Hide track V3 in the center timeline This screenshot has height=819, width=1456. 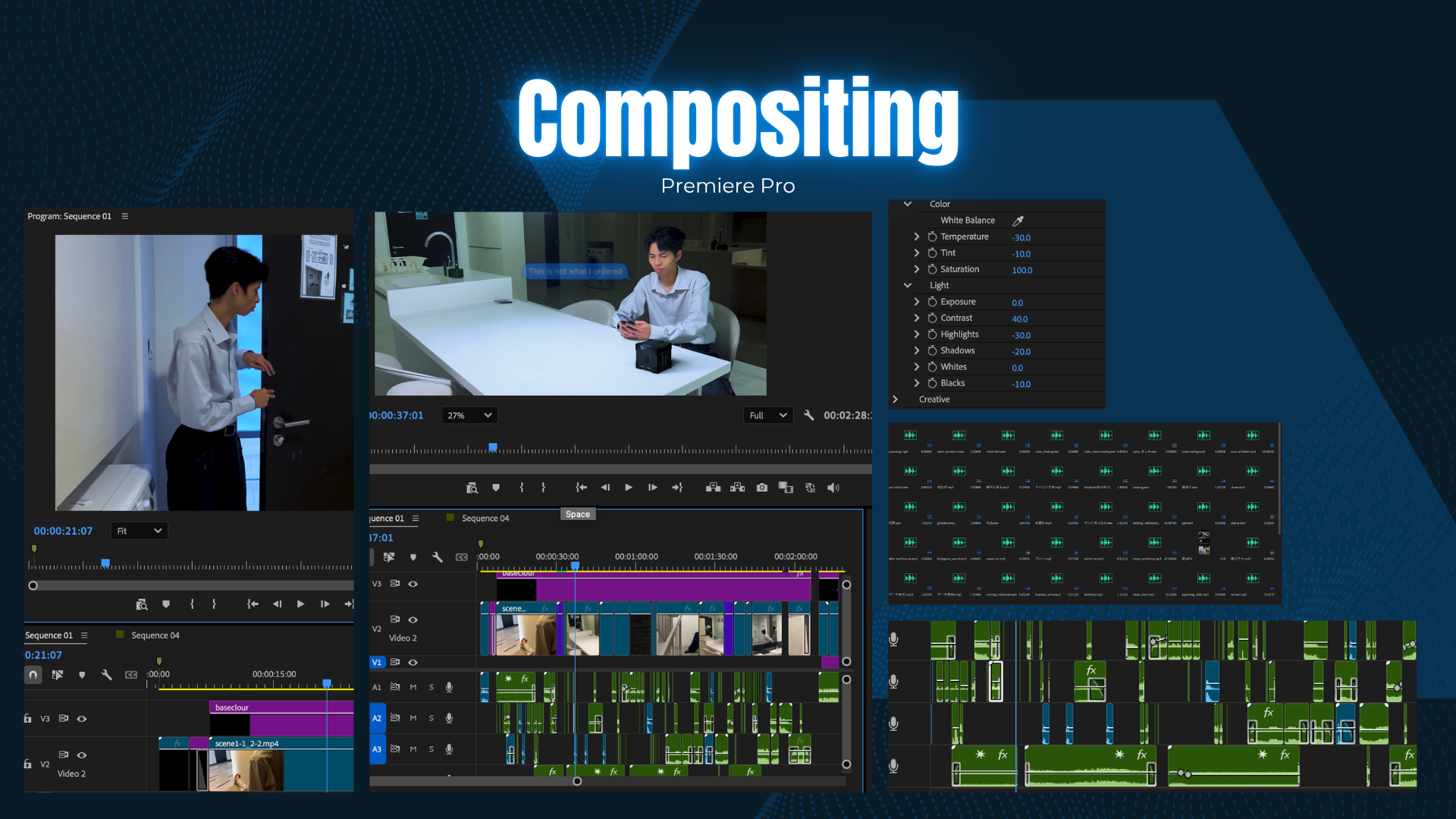click(x=413, y=584)
